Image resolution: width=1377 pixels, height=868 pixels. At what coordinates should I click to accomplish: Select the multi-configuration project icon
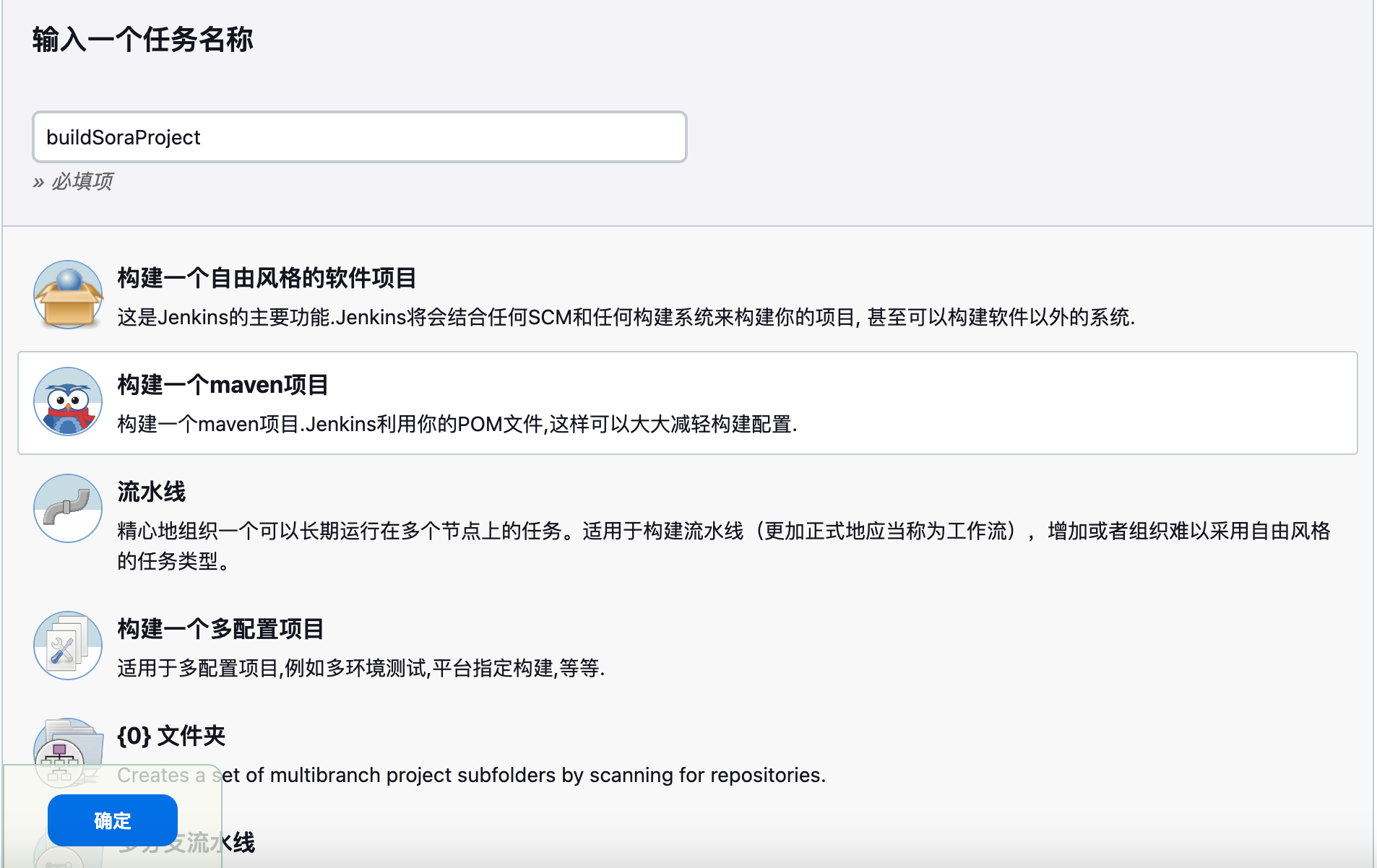tap(68, 646)
